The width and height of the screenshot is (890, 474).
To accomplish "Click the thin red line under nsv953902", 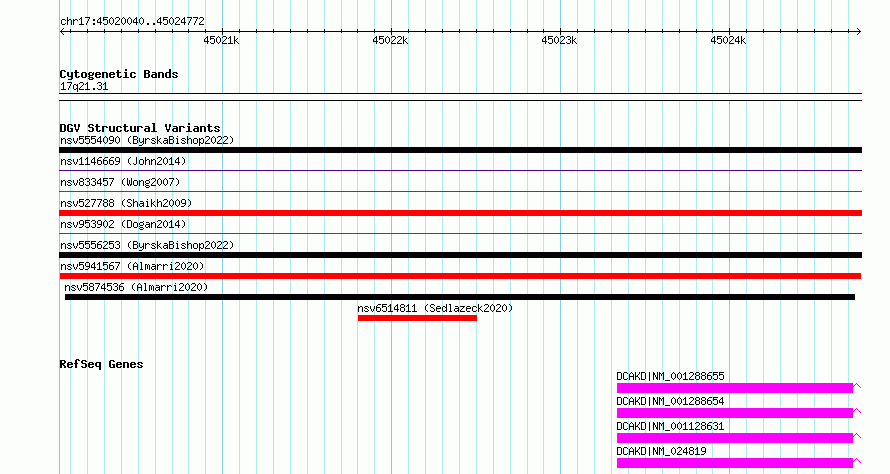I will [460, 233].
